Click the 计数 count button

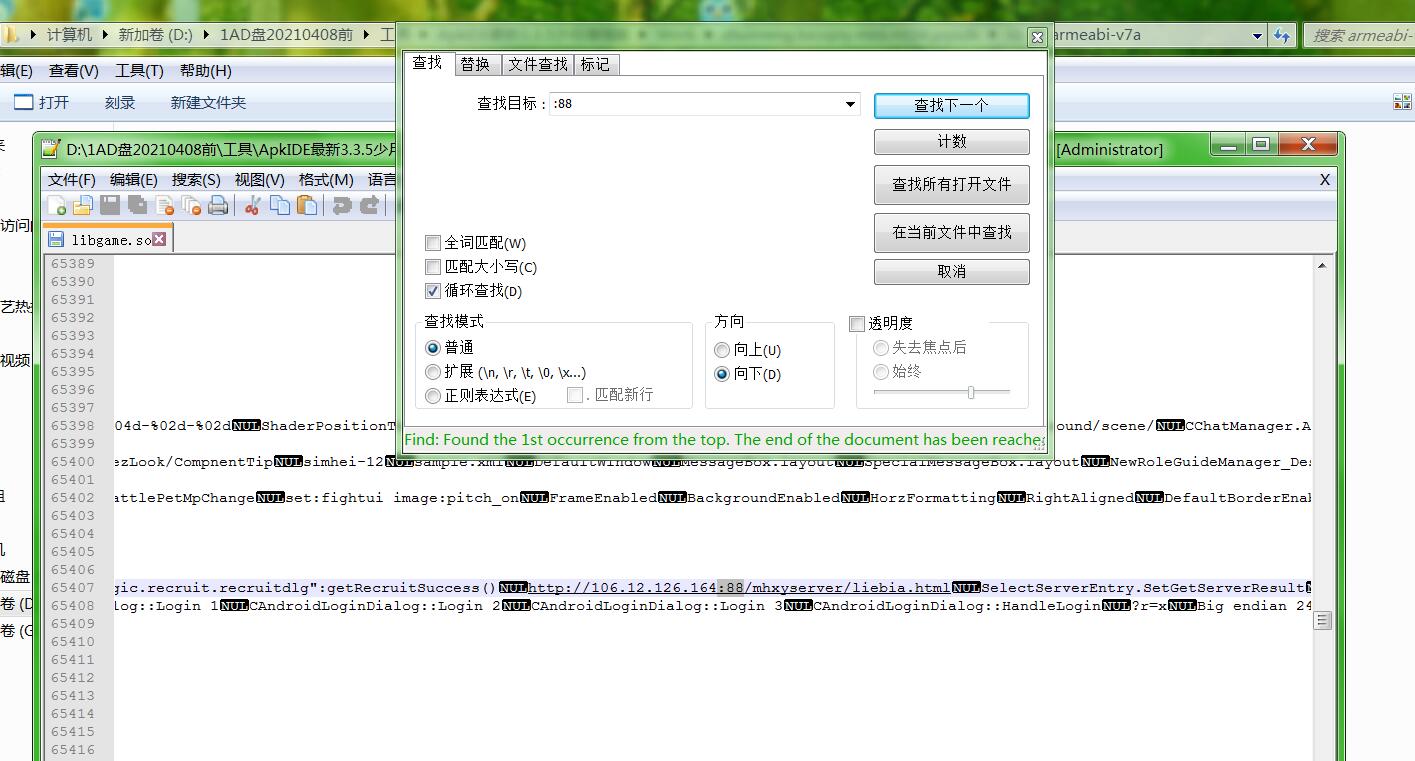[x=951, y=142]
